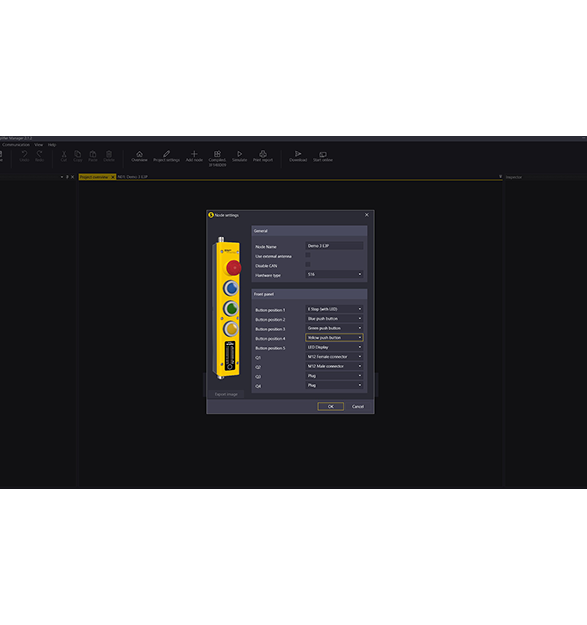
Task: Click the Cancel button
Action: (357, 407)
